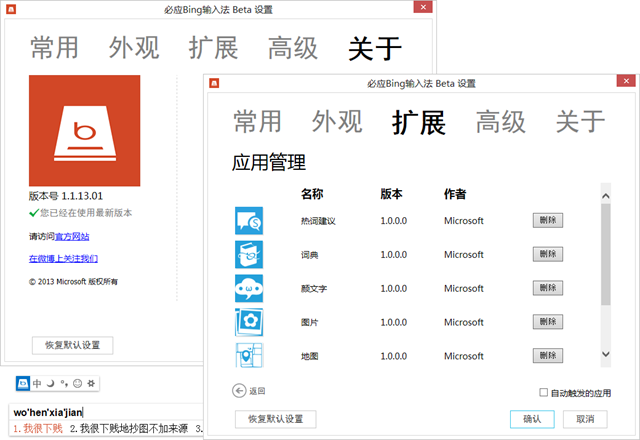Viewport: 640px width, 440px height.
Task: Click 确认 to confirm settings
Action: (532, 419)
